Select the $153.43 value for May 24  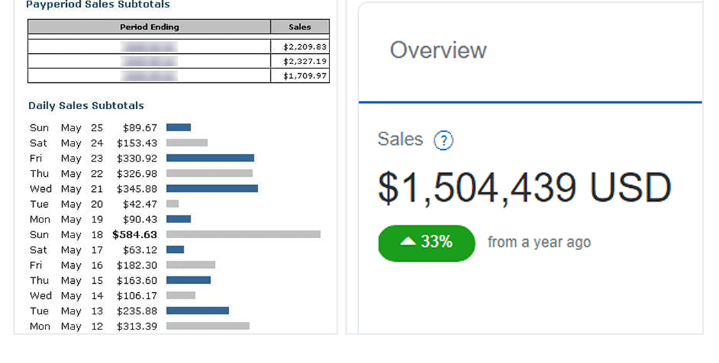[x=137, y=143]
